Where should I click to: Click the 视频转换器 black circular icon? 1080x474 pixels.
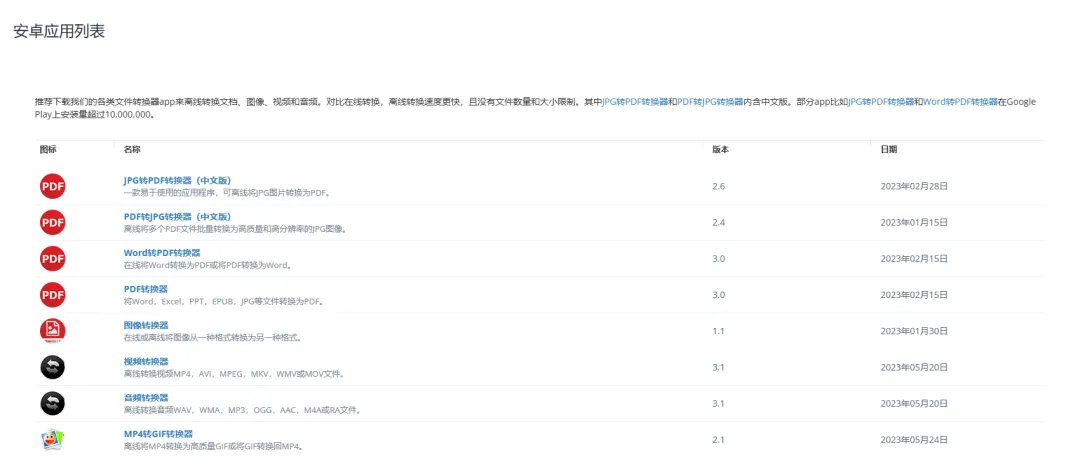tap(53, 367)
